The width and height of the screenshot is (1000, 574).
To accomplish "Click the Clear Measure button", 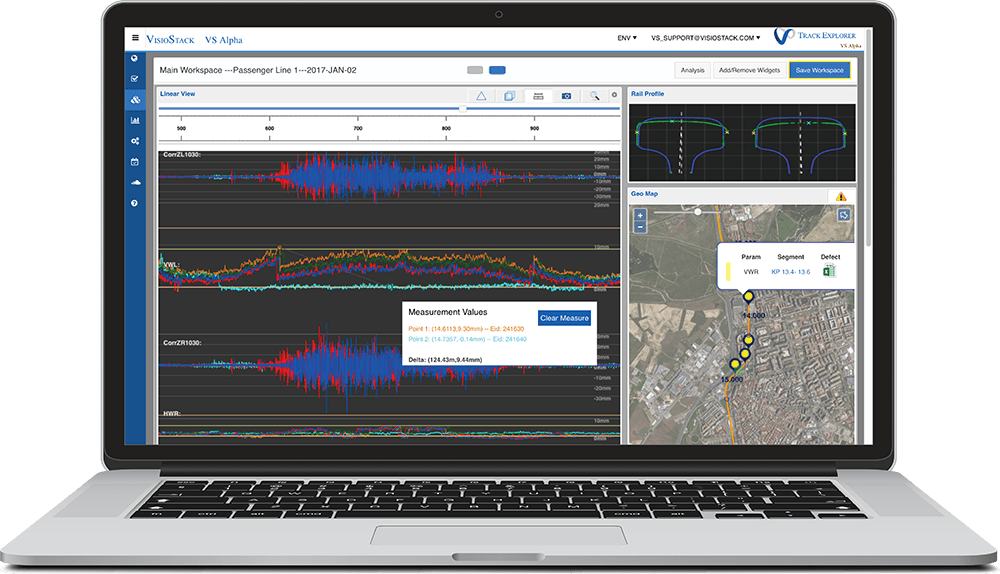I will [x=564, y=318].
